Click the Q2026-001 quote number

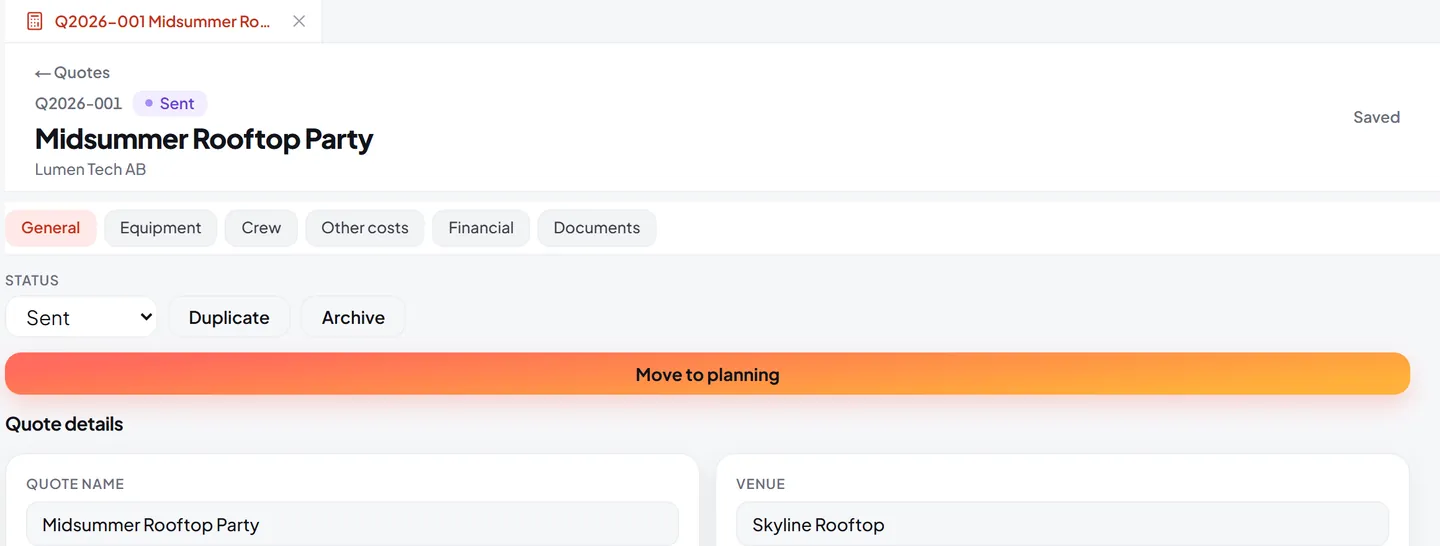(x=79, y=103)
